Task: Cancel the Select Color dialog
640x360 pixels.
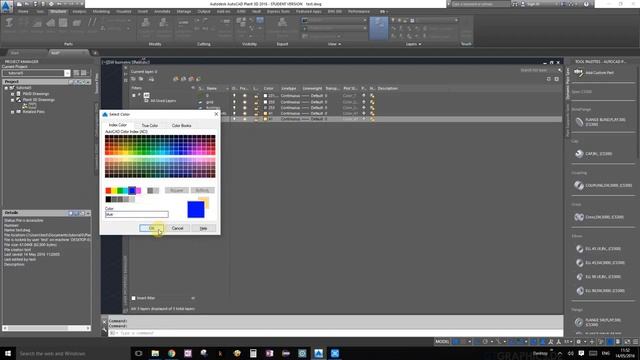Action: [x=177, y=228]
